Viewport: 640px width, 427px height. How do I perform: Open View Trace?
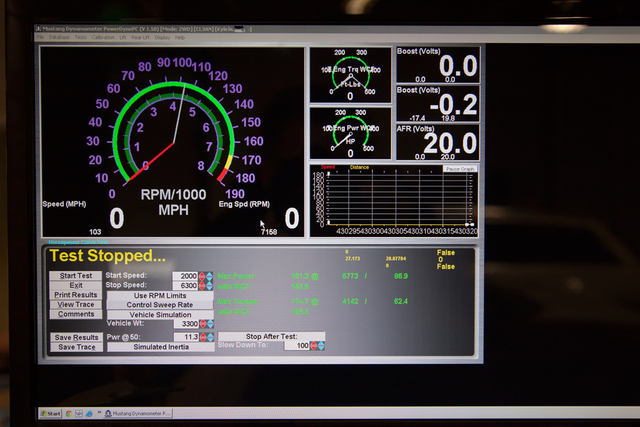[76, 305]
